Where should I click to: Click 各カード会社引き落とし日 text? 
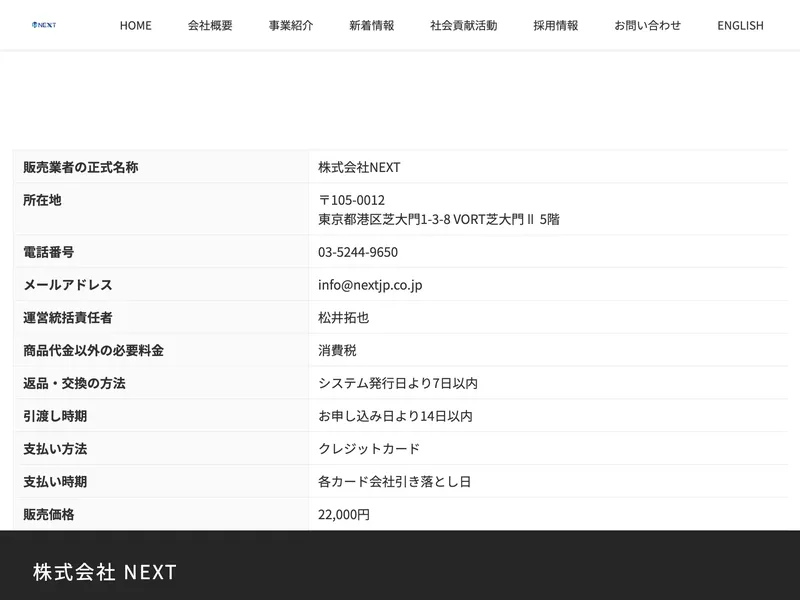(x=394, y=482)
